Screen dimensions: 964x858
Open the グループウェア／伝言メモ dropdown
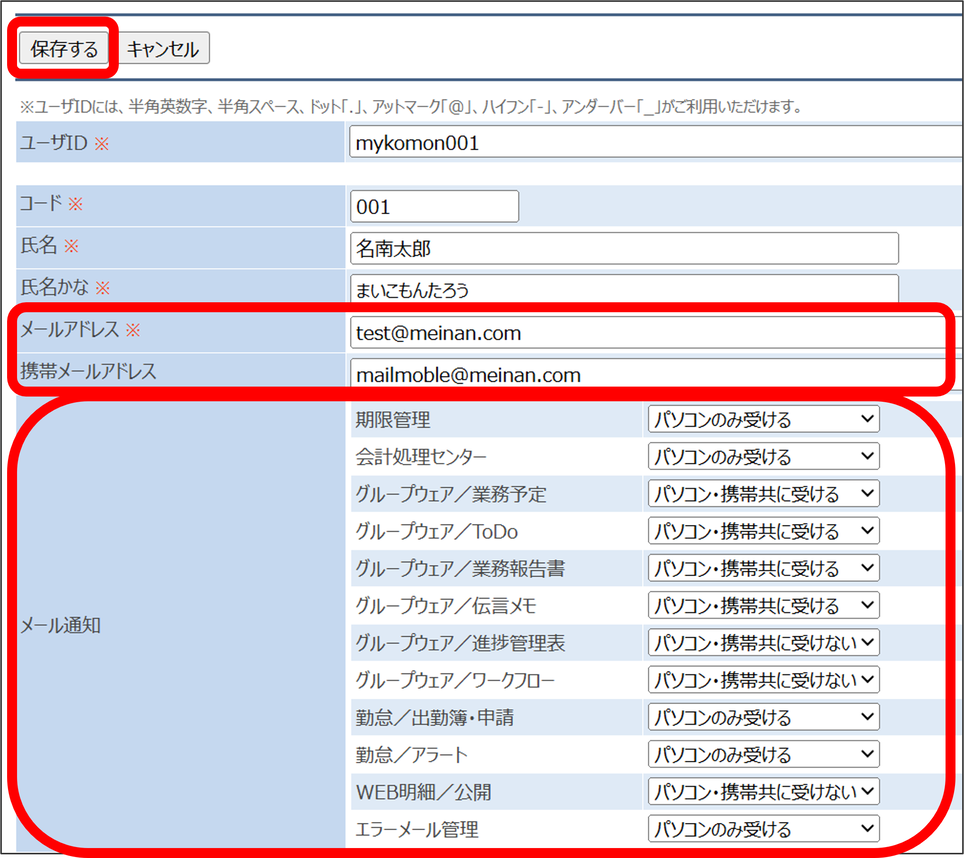point(763,605)
